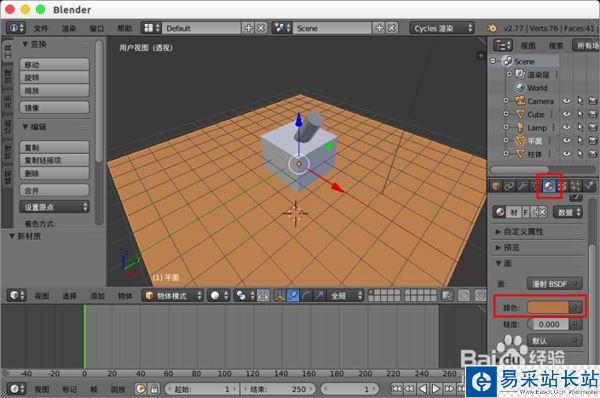Toggle Camera renderability camera icon

pos(593,101)
